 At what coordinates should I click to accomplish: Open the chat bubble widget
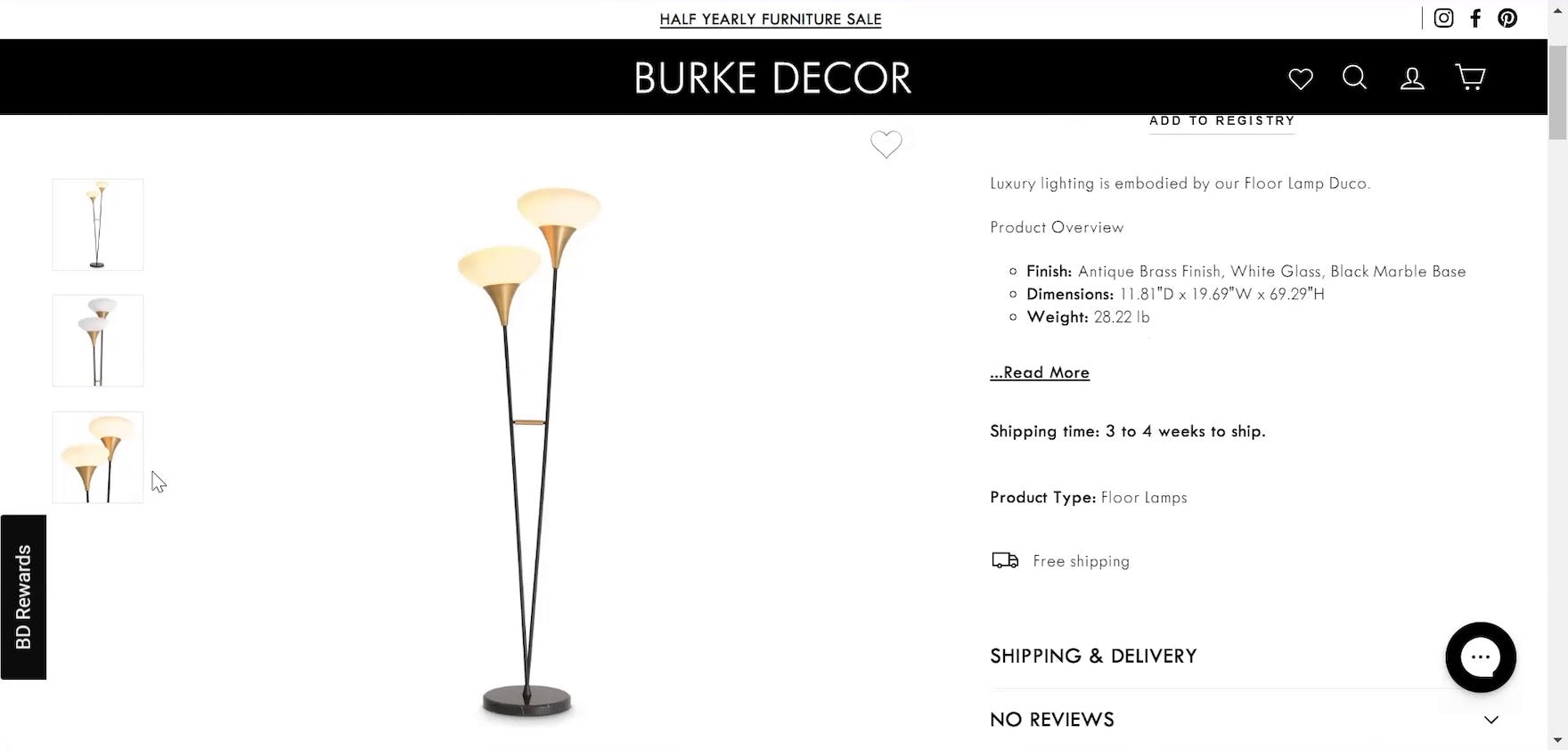[1481, 657]
